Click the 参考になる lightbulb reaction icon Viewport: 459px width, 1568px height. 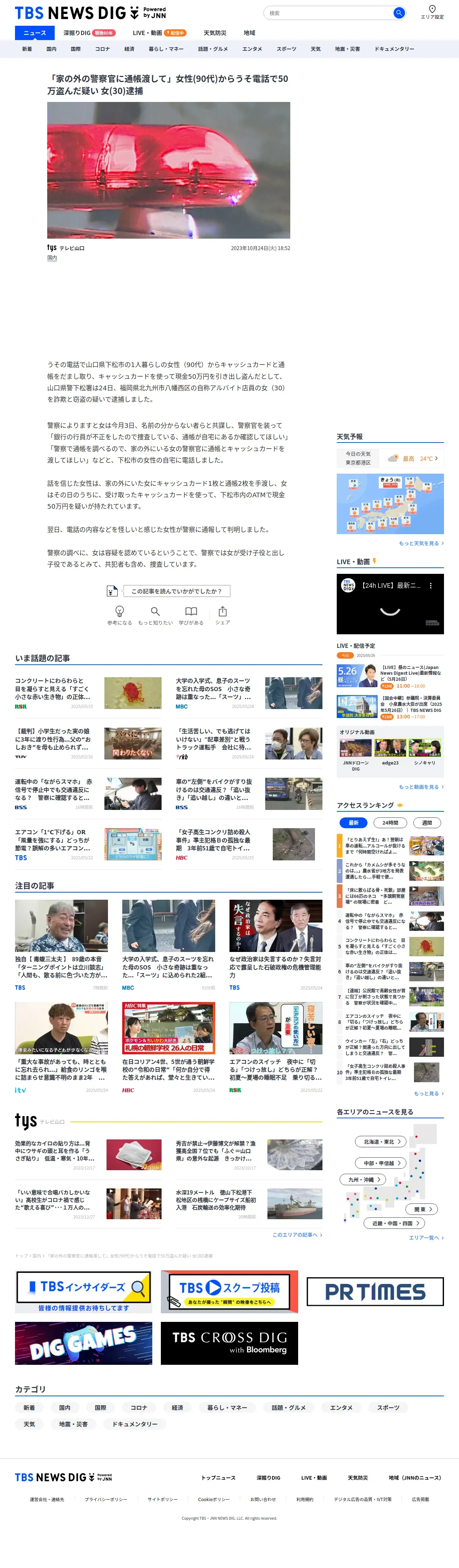click(x=120, y=611)
